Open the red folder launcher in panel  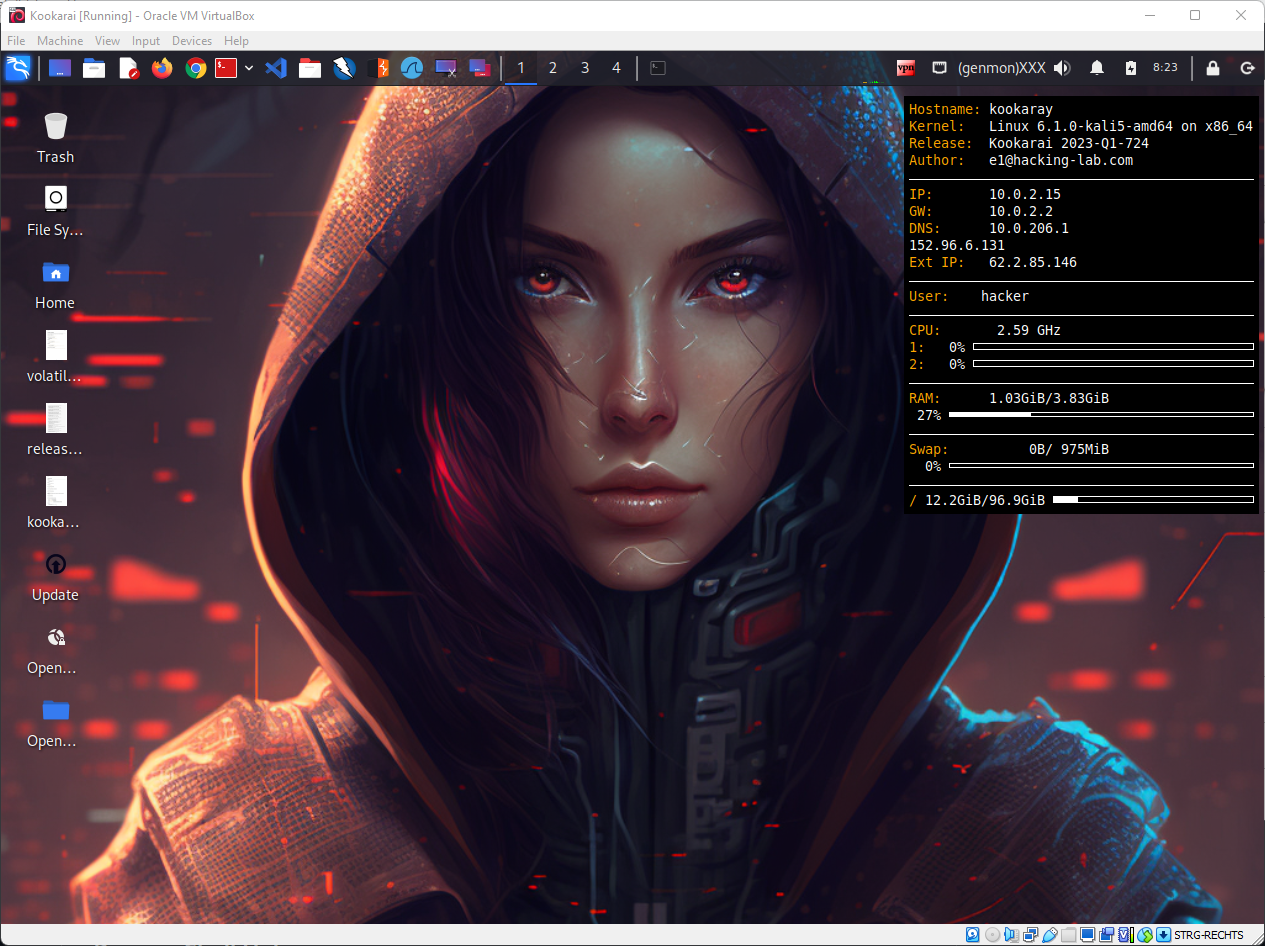(x=310, y=68)
